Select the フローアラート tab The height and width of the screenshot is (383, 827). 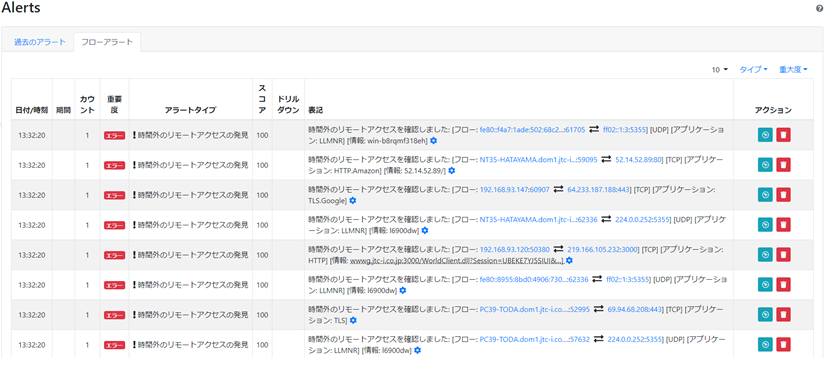(107, 42)
